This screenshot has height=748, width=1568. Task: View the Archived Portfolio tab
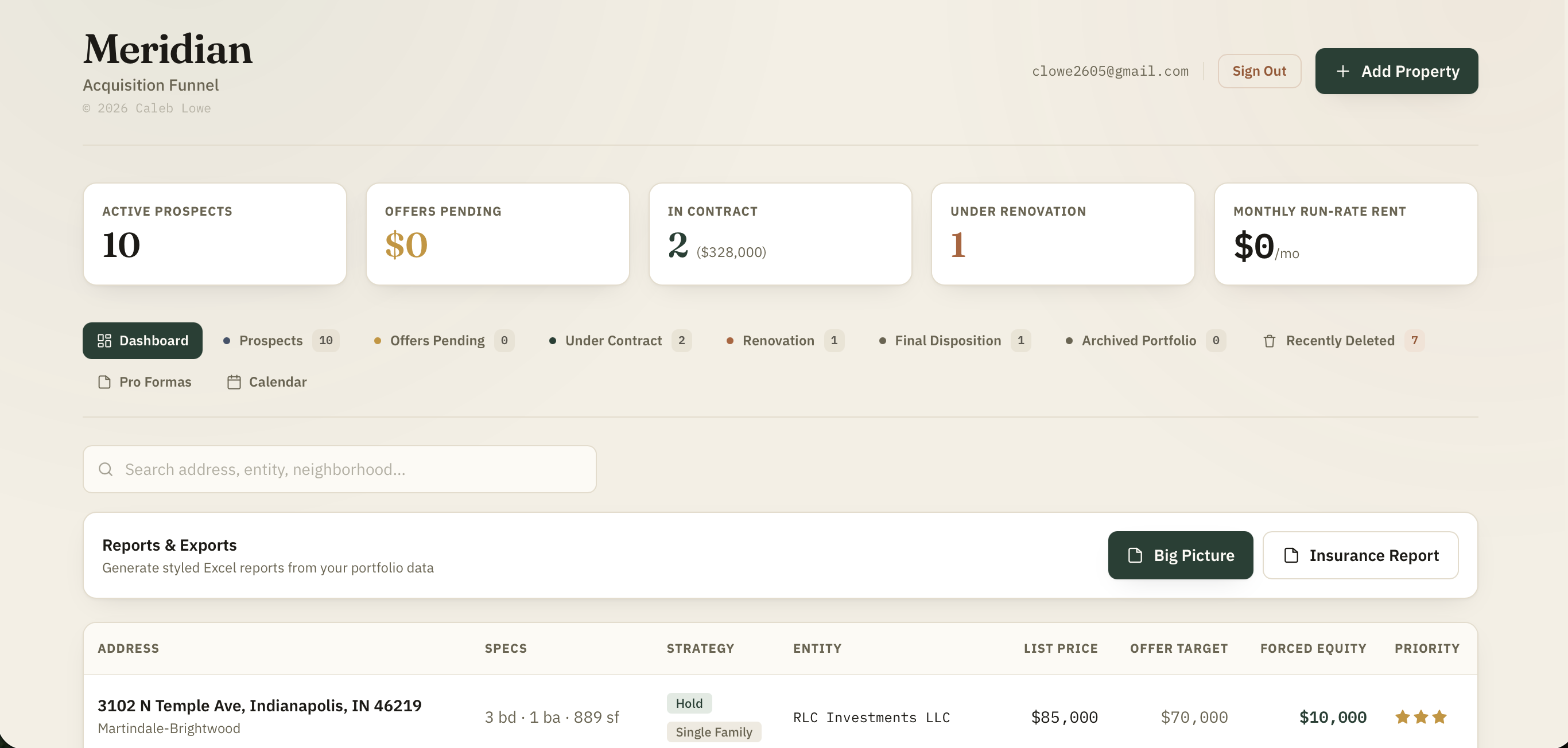coord(1146,341)
